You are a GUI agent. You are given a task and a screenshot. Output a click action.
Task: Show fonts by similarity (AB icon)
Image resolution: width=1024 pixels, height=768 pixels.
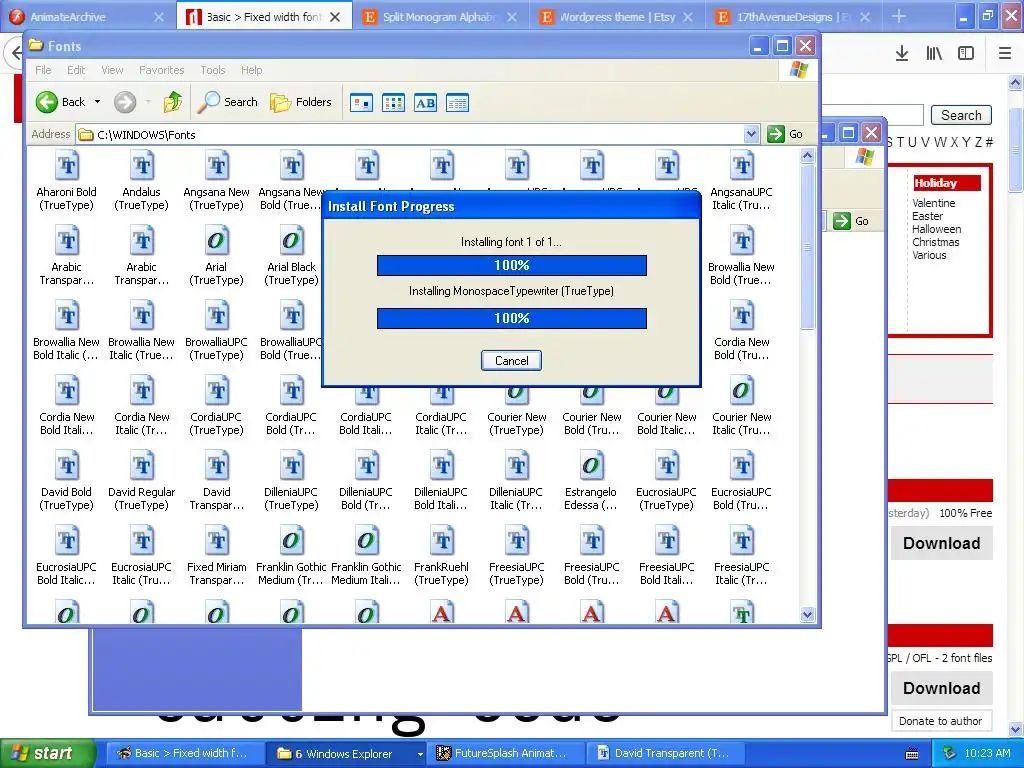[x=425, y=103]
